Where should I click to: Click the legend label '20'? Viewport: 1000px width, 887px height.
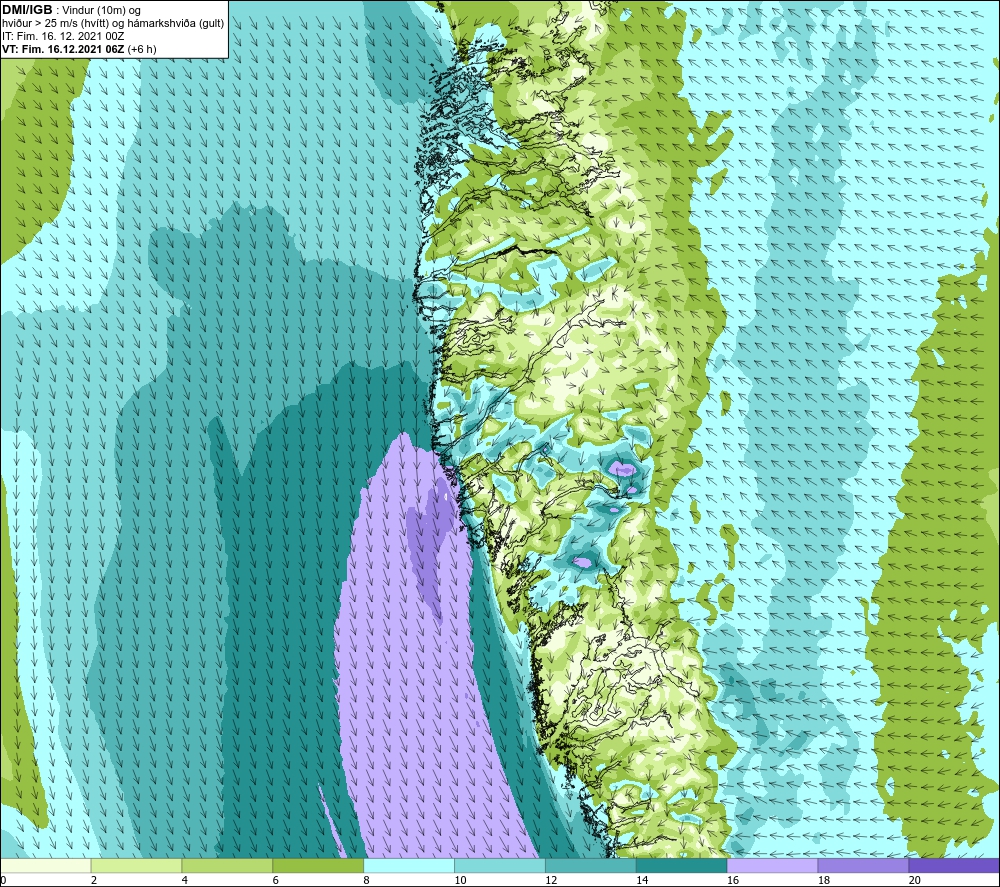(915, 880)
